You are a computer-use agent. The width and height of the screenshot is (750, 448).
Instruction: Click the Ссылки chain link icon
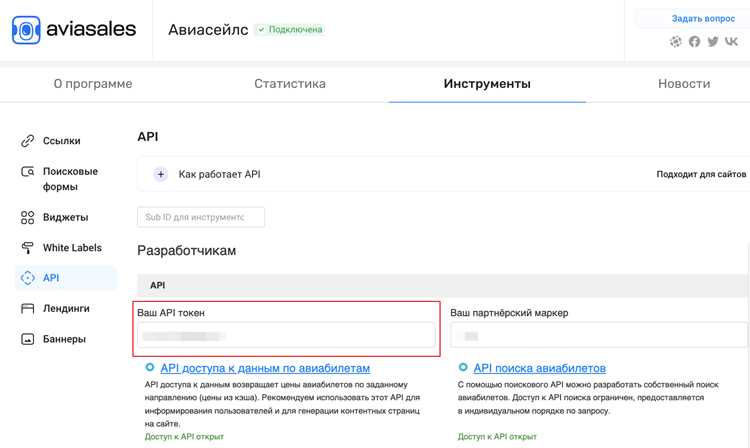(28, 141)
